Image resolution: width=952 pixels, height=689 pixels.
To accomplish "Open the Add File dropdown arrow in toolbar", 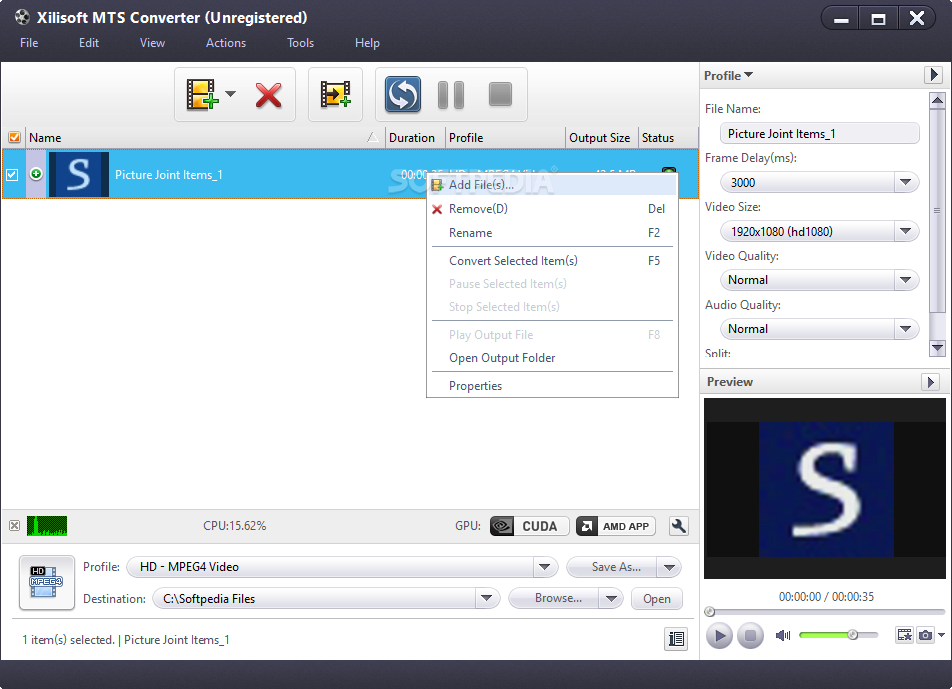I will [231, 94].
